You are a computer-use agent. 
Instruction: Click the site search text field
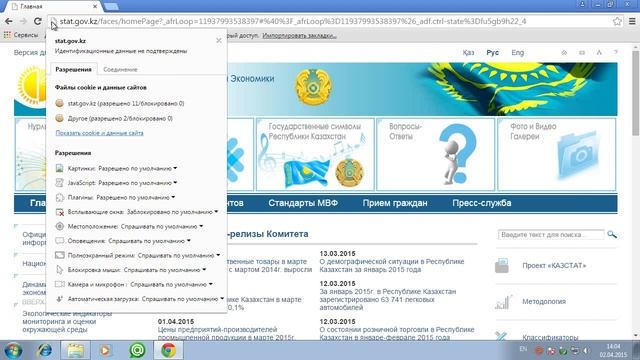tap(551, 235)
